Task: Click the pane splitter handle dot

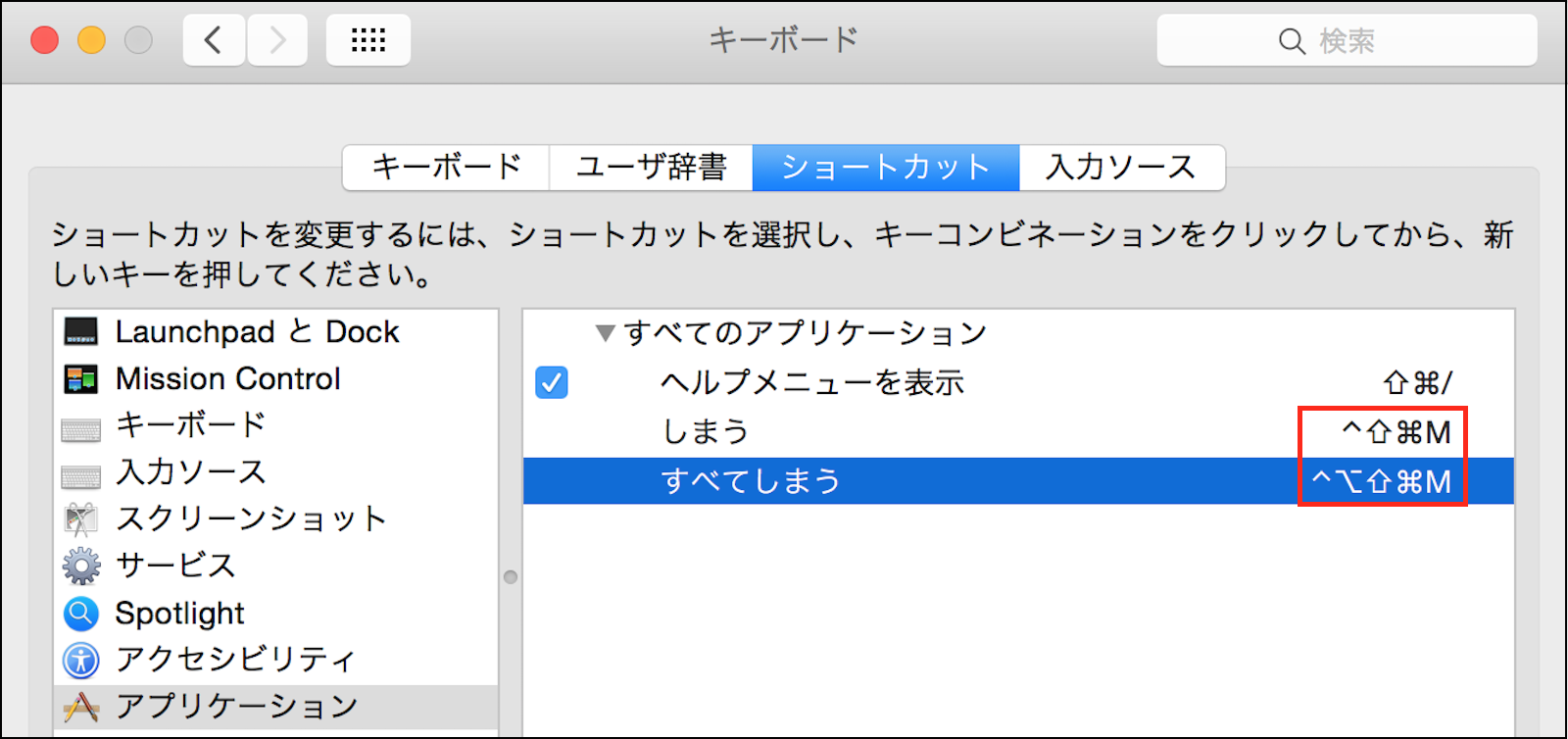Action: tap(511, 577)
